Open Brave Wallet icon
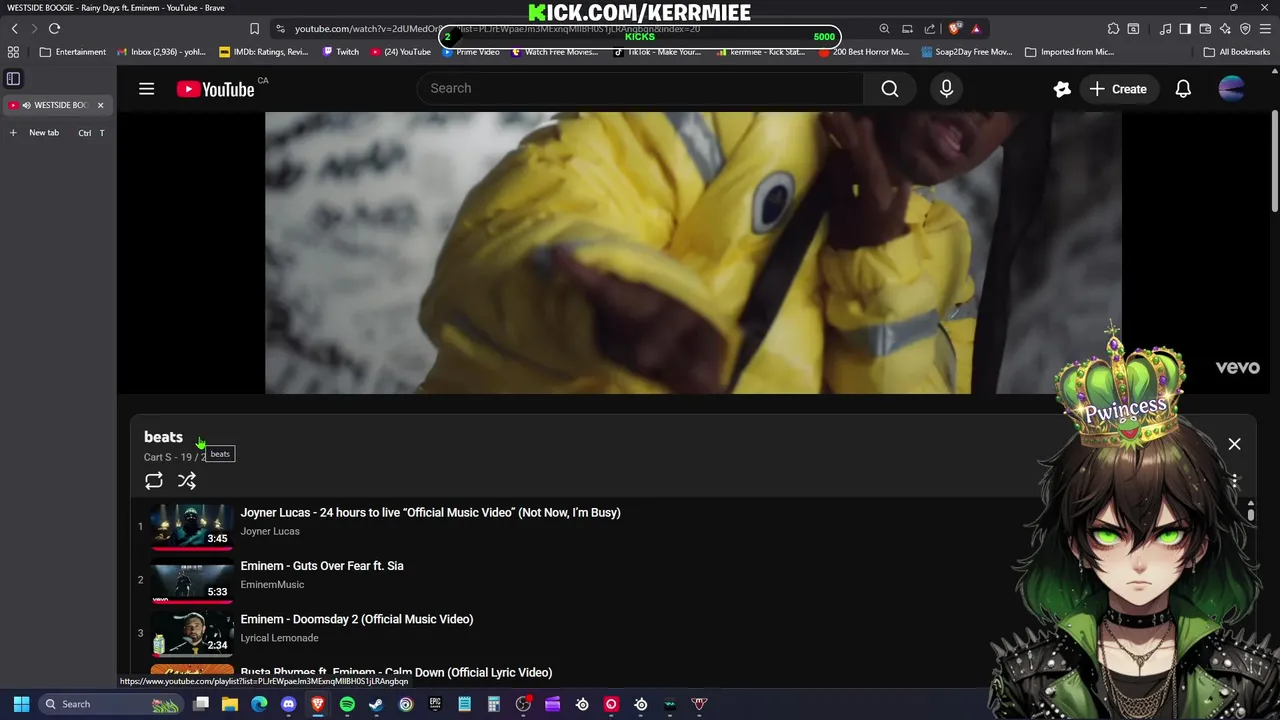Viewport: 1280px width, 720px height. click(1205, 29)
